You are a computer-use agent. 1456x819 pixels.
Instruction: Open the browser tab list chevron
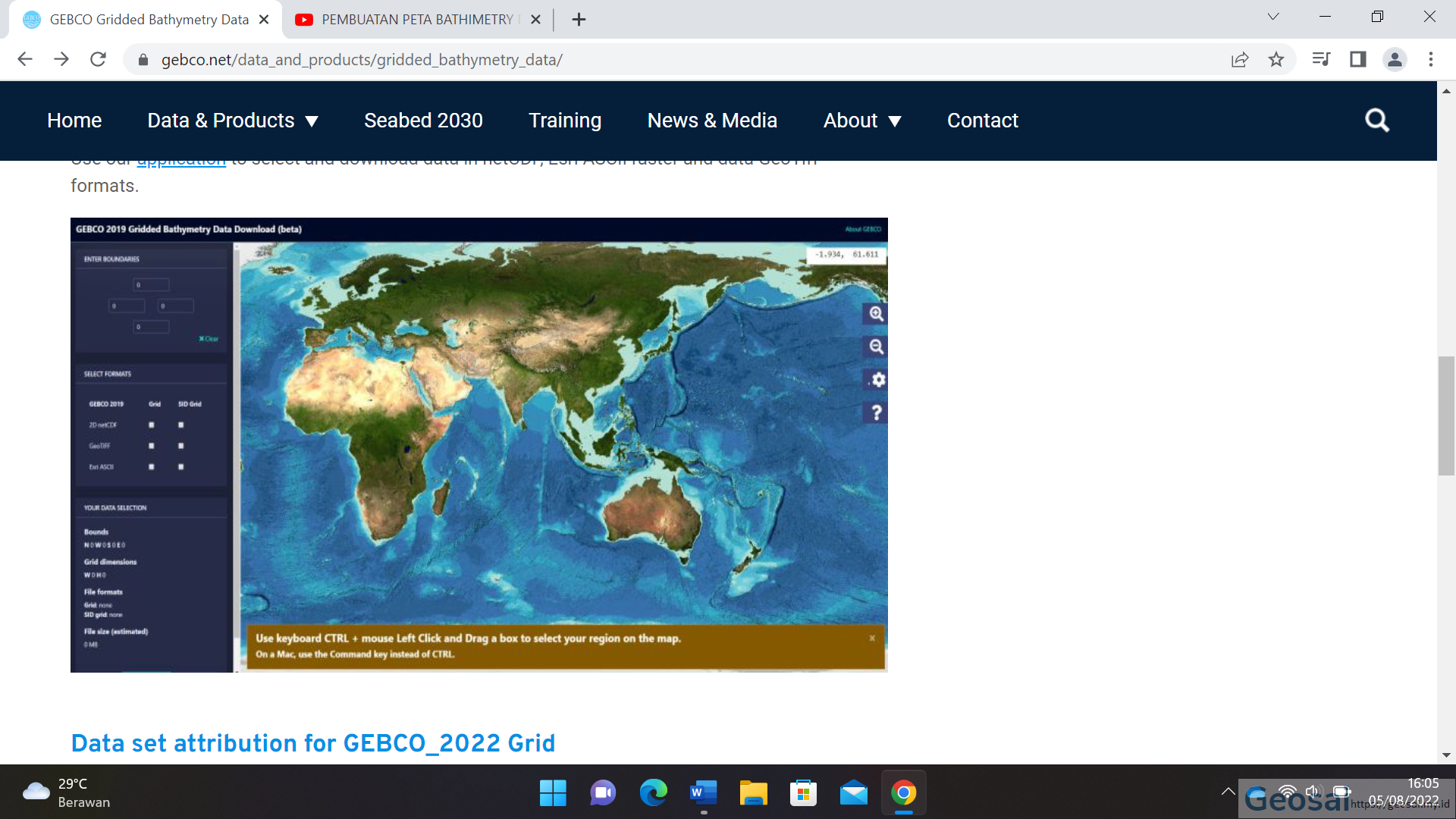(1272, 16)
